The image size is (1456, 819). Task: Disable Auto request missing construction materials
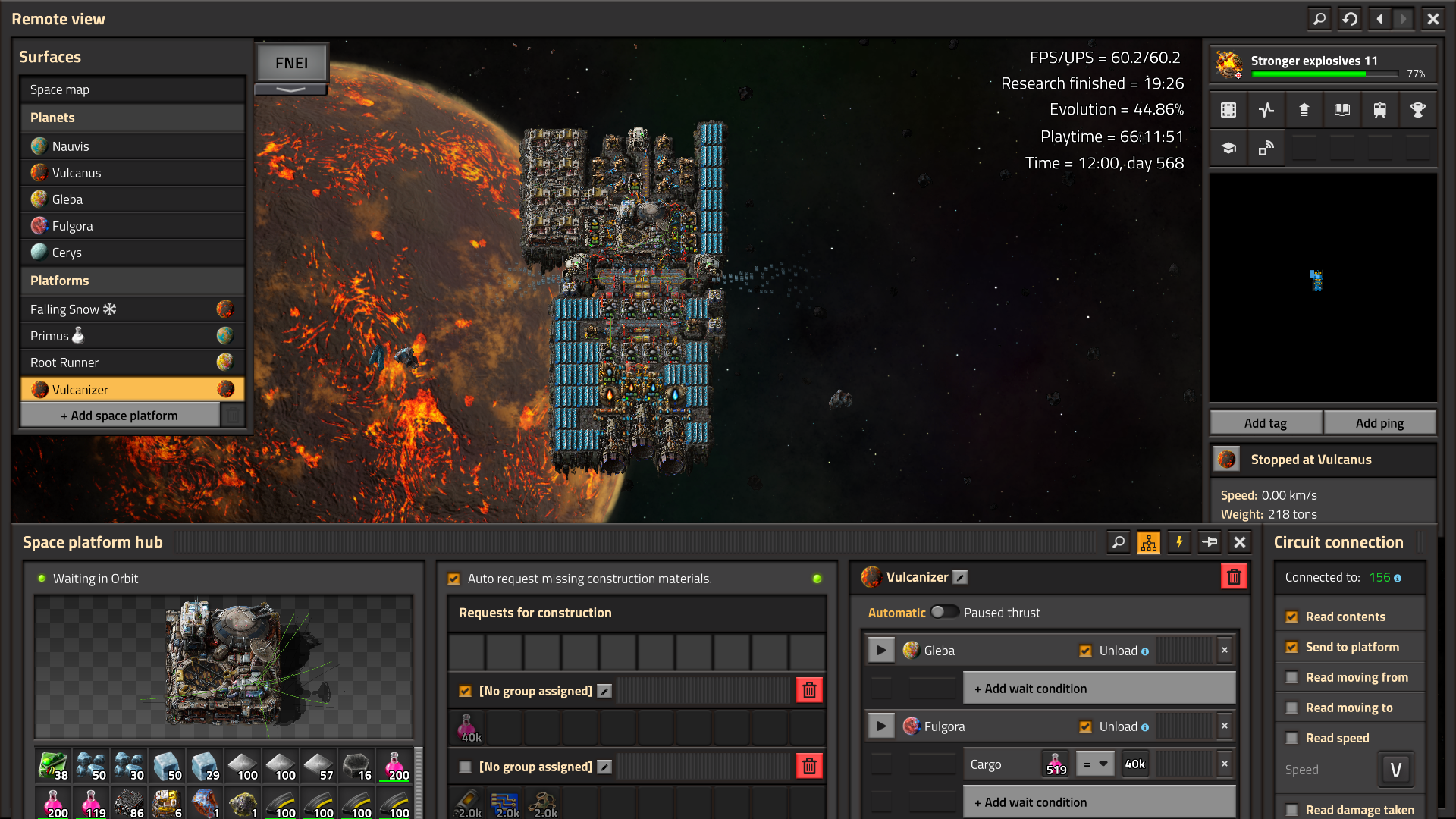[x=454, y=579]
